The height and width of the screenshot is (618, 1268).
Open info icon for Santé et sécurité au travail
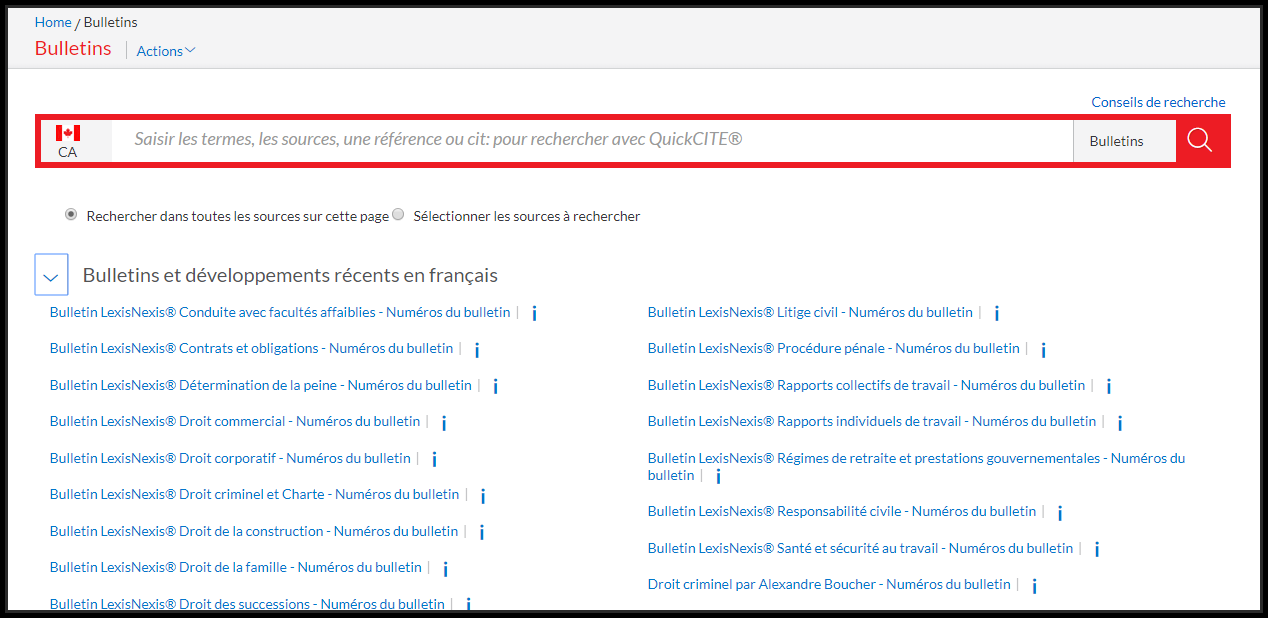[x=1097, y=549]
